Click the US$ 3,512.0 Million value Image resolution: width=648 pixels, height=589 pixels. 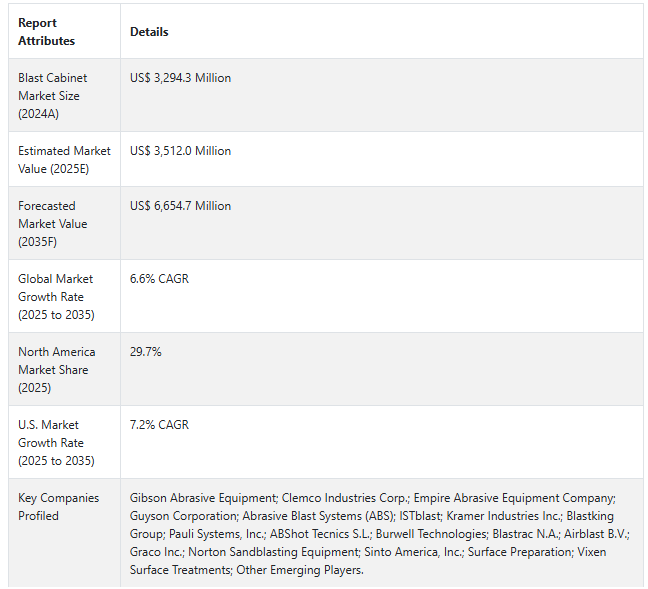coord(180,151)
